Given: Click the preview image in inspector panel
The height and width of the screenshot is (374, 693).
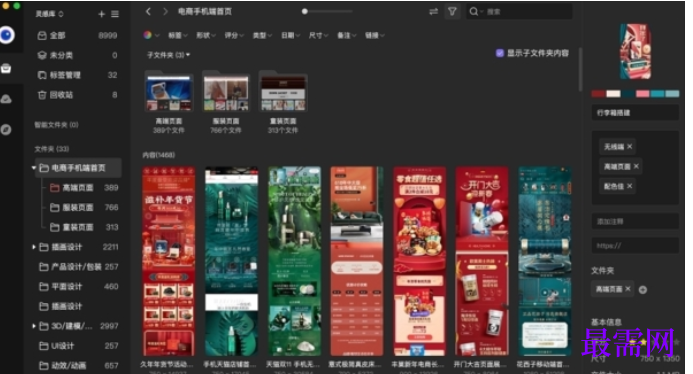Looking at the screenshot, I should 635,52.
